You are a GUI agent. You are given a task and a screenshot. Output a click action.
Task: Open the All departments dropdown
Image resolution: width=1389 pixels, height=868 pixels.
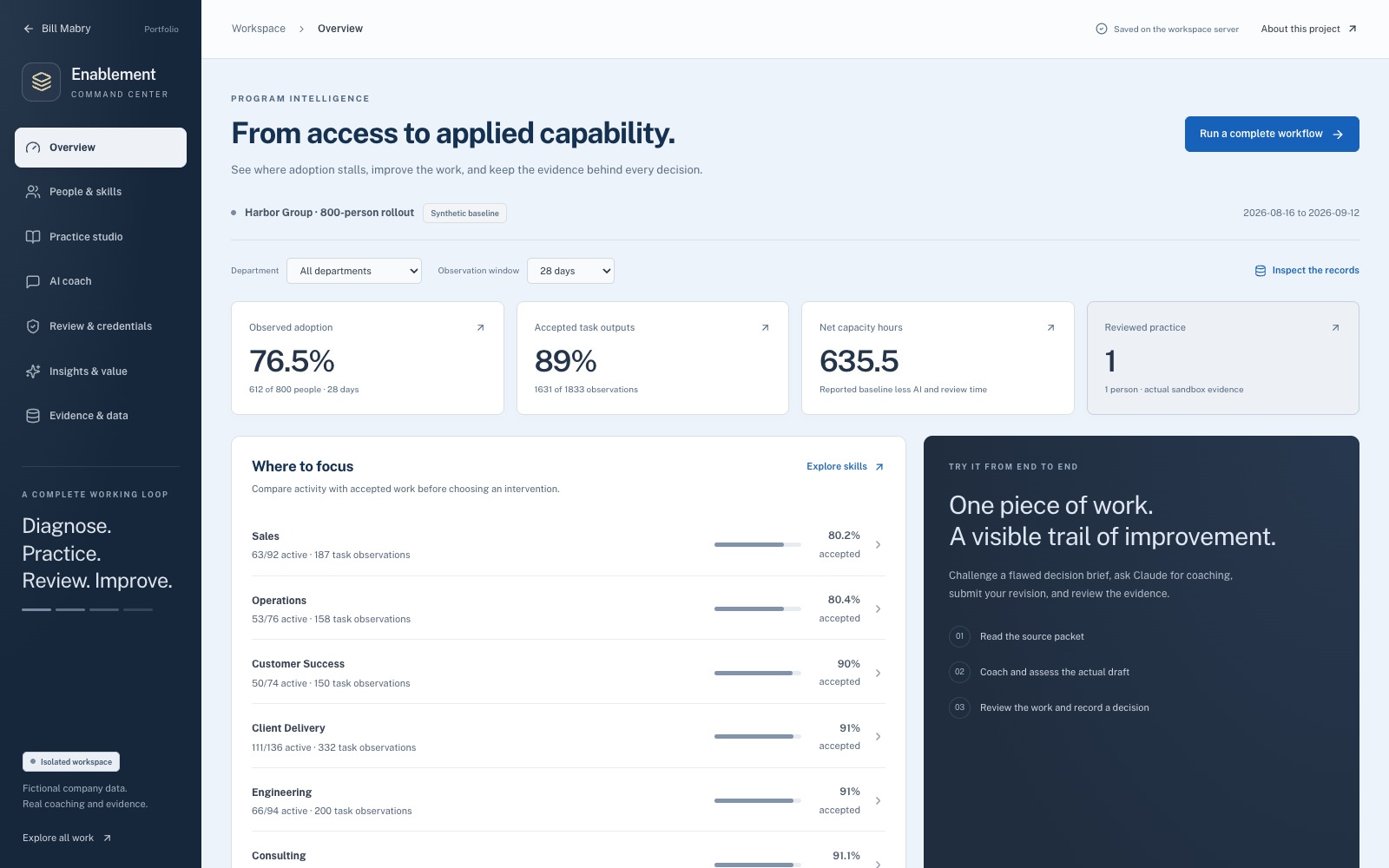click(x=354, y=271)
